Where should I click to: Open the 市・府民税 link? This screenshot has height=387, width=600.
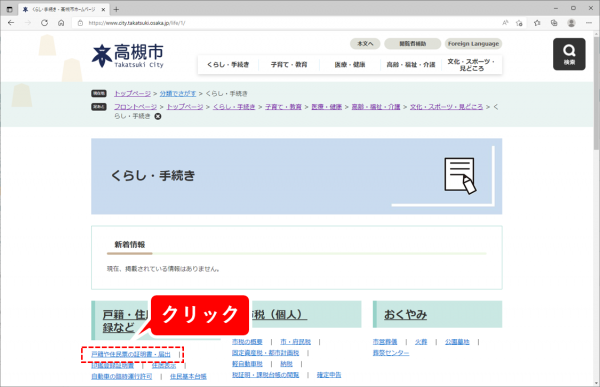(x=295, y=342)
